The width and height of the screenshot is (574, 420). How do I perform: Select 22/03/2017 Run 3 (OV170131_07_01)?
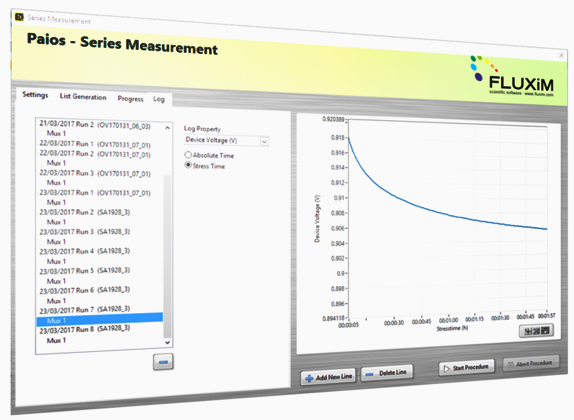95,173
